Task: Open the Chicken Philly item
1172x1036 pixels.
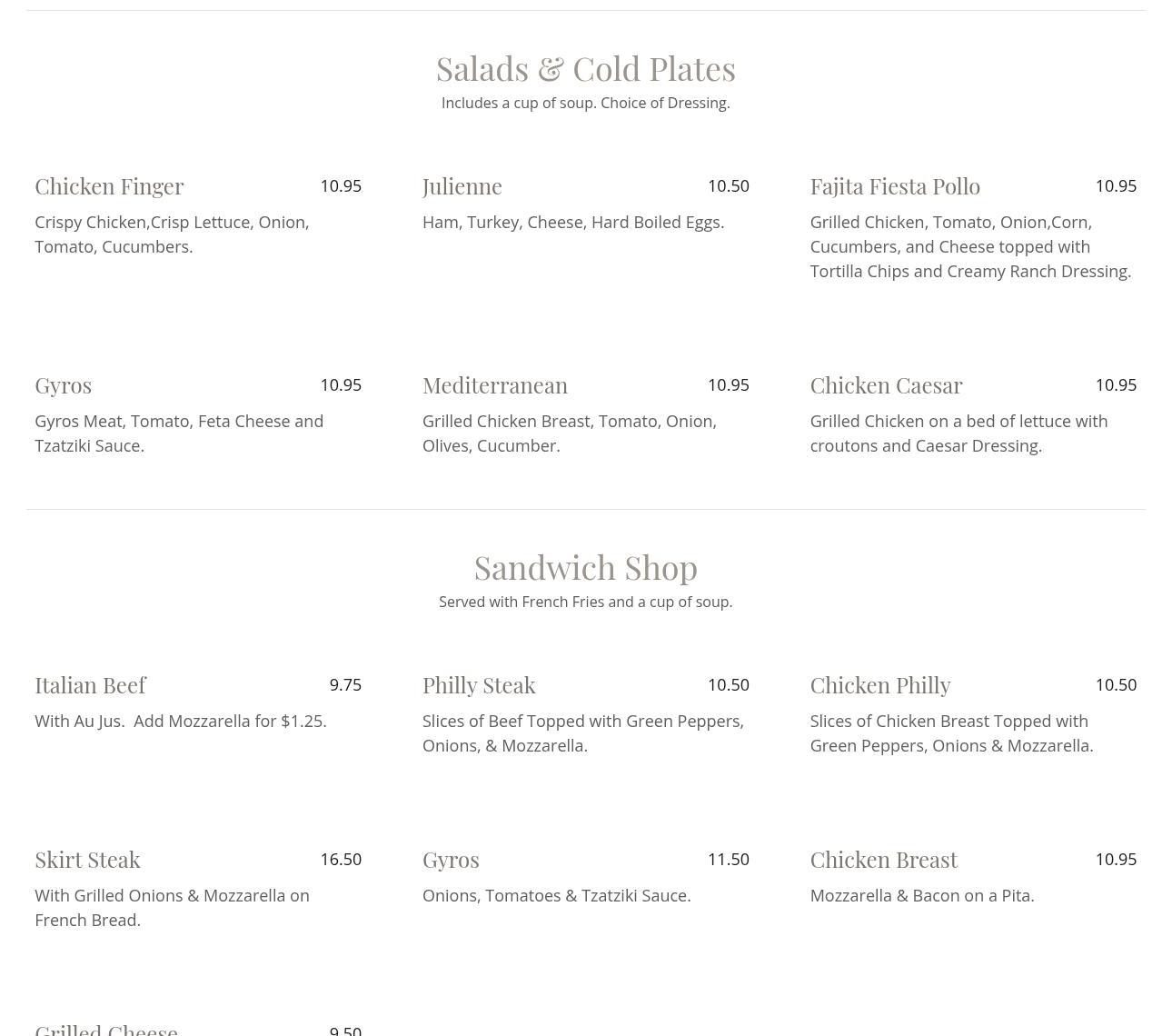Action: [x=879, y=685]
